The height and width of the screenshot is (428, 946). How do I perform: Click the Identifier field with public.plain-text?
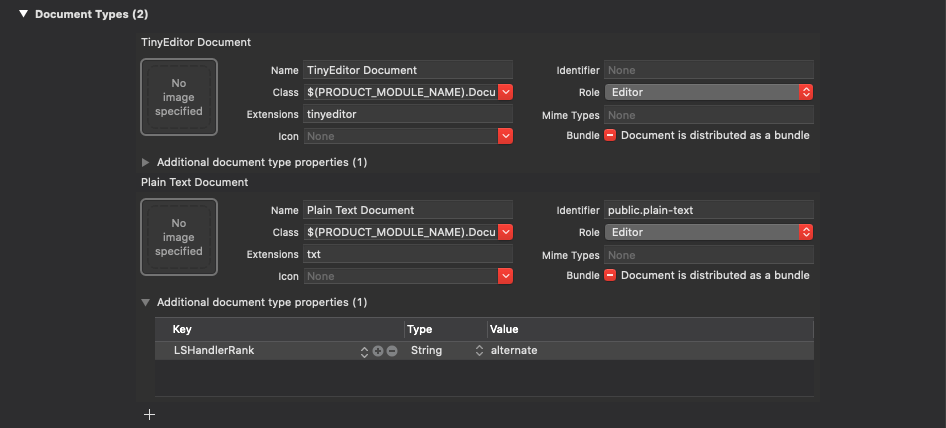(708, 210)
